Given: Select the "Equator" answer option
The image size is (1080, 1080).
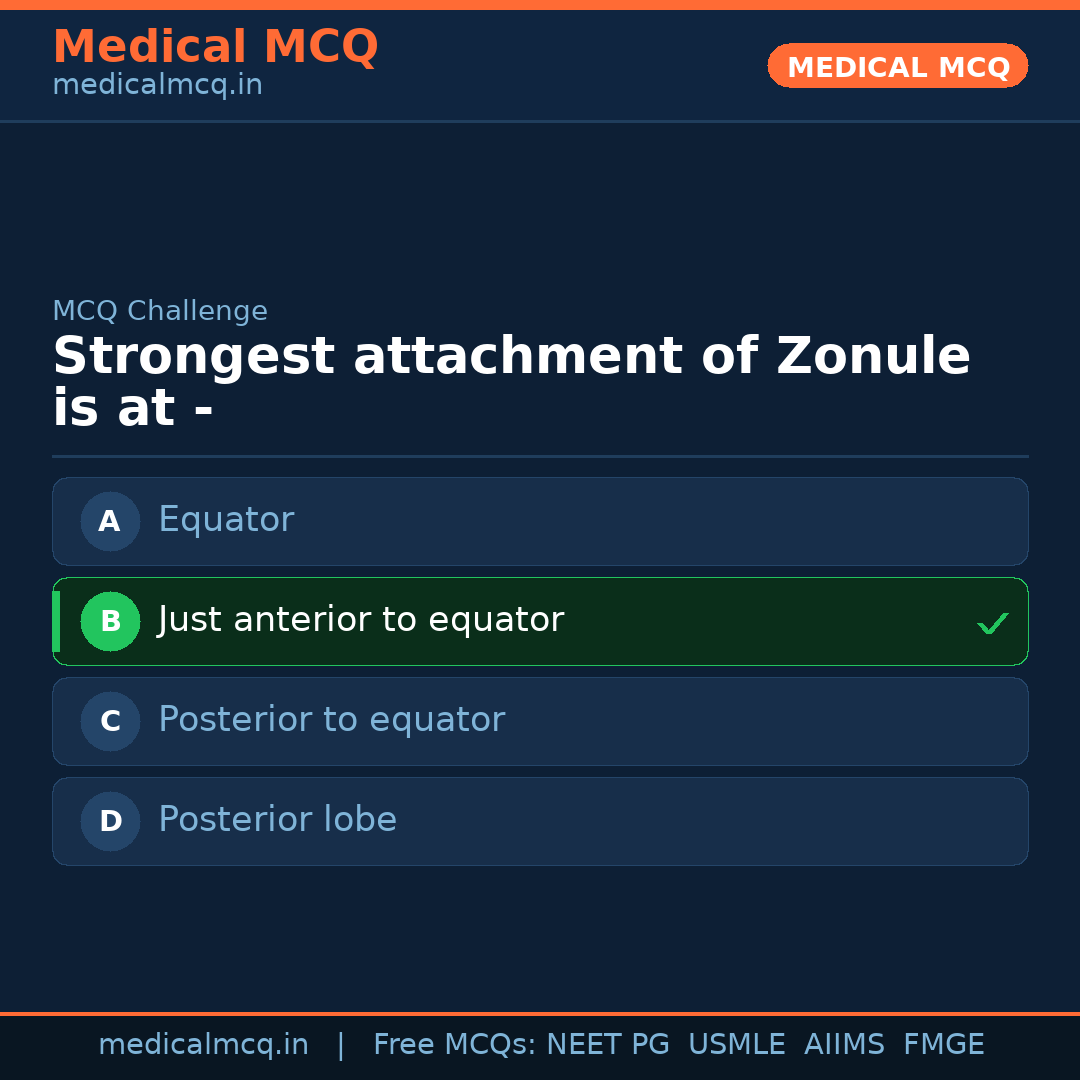Looking at the screenshot, I should coord(540,521).
